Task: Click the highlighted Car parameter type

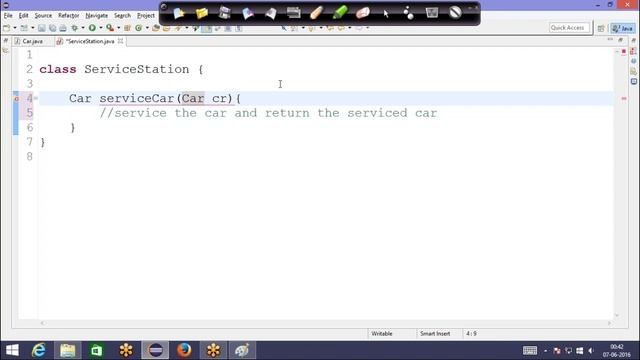Action: [193, 98]
